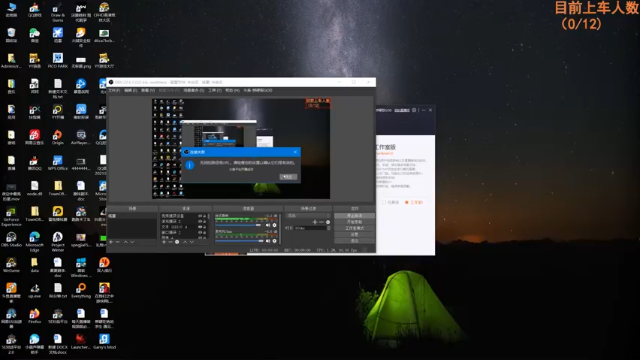Hide the first source via eye icon
Image resolution: width=640 pixels, height=360 pixels.
coord(200,216)
